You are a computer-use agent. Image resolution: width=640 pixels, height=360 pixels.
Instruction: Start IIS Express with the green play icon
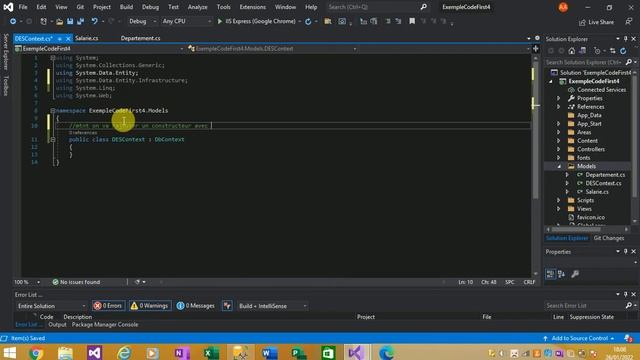(220, 21)
